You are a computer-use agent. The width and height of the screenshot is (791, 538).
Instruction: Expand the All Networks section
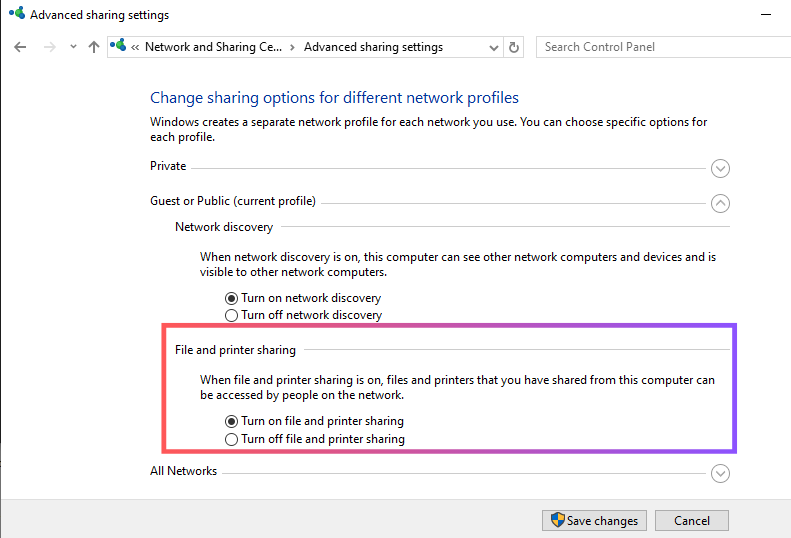point(720,474)
